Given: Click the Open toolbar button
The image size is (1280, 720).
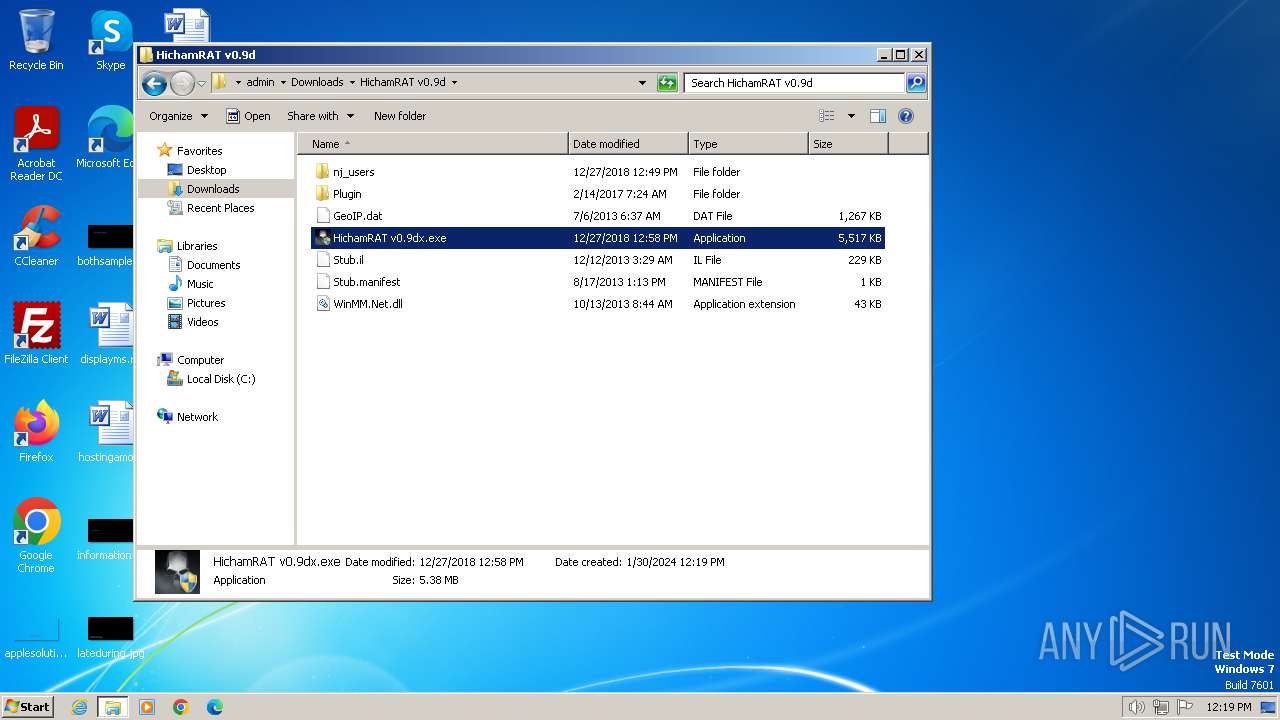Looking at the screenshot, I should [x=248, y=116].
